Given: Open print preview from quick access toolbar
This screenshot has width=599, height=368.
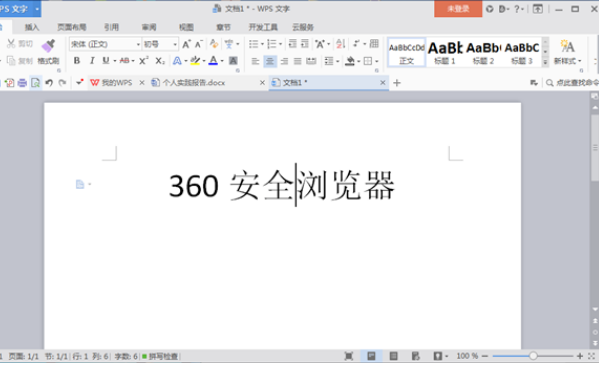Looking at the screenshot, I should point(35,83).
